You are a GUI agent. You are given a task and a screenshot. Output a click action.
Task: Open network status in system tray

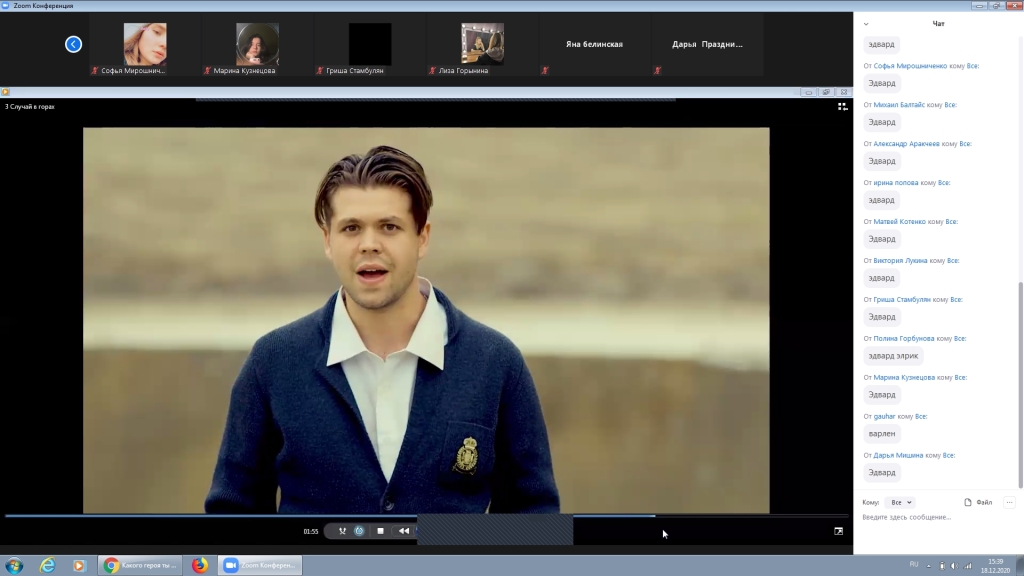coord(968,566)
